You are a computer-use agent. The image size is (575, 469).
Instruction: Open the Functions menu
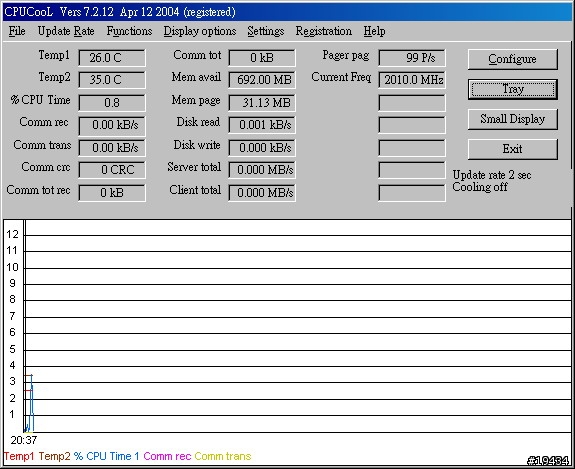tap(129, 31)
